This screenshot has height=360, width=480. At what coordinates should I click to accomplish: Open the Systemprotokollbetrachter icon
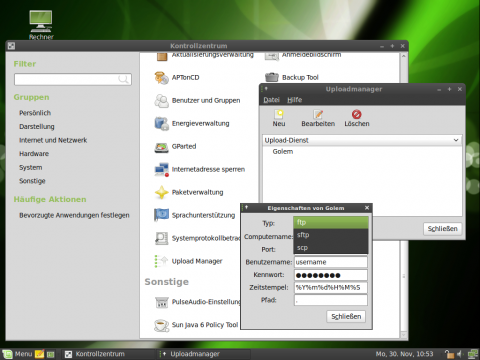[161, 238]
